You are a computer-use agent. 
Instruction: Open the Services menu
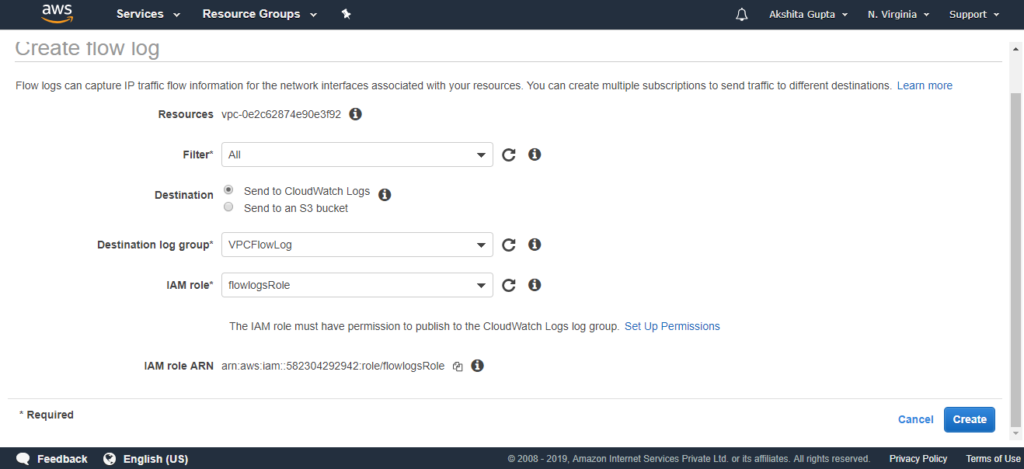point(148,14)
